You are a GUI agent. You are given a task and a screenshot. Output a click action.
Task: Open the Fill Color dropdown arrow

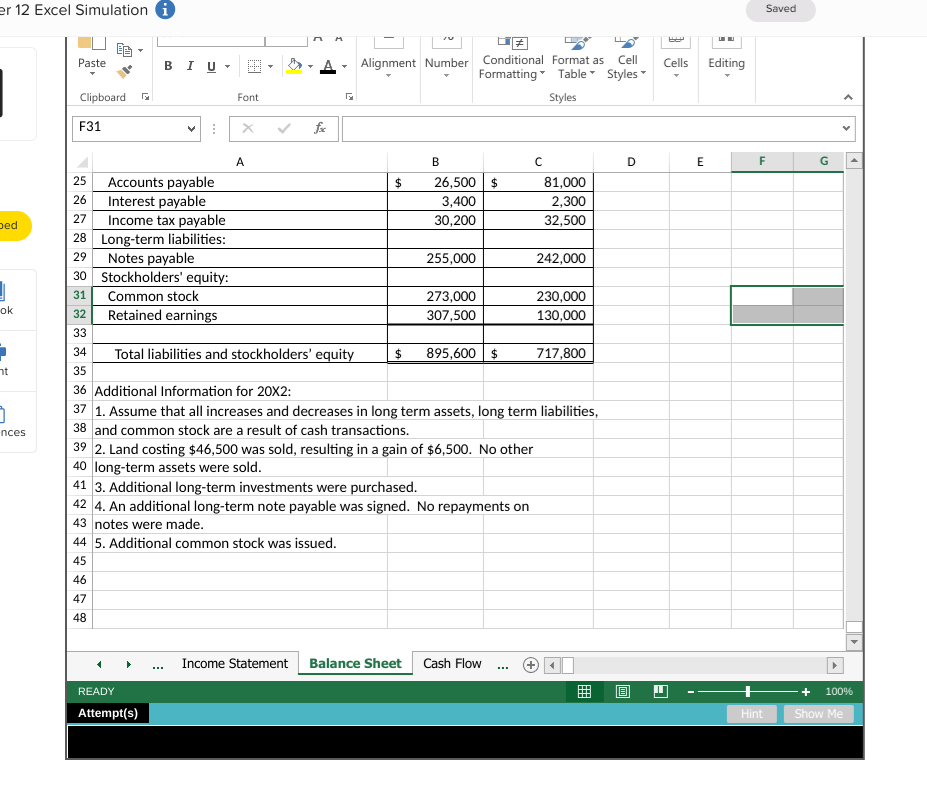(x=311, y=65)
